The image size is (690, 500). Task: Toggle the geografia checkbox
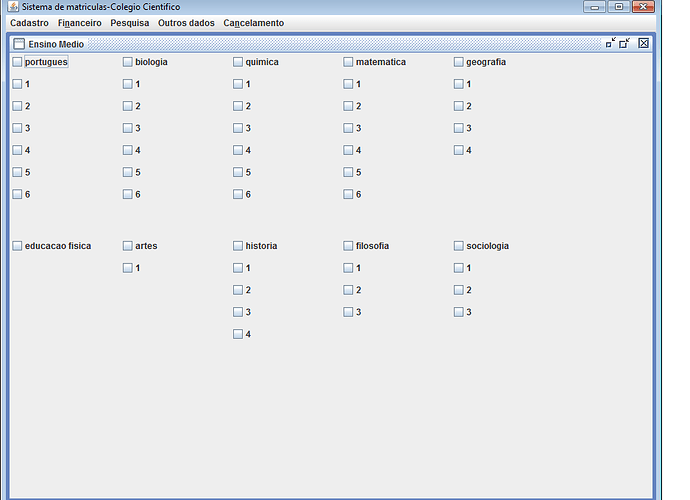click(x=480, y=62)
